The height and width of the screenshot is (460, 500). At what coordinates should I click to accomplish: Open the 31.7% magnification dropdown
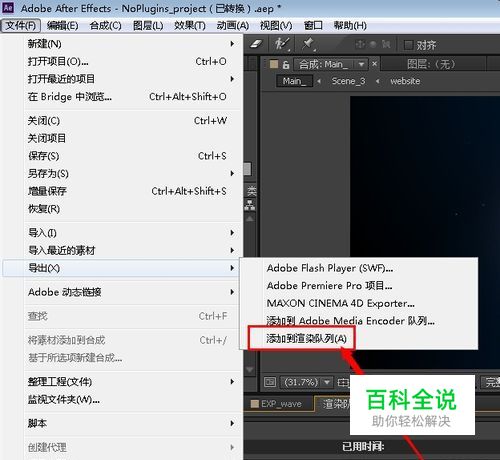327,382
